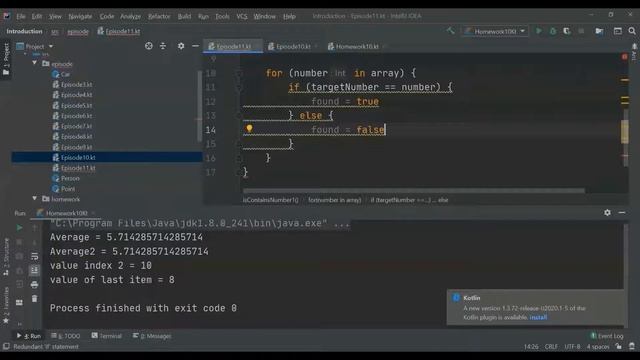Viewport: 640px width, 360px height.
Task: Switch to the Homework10.kt editor tab
Action: pyautogui.click(x=356, y=47)
